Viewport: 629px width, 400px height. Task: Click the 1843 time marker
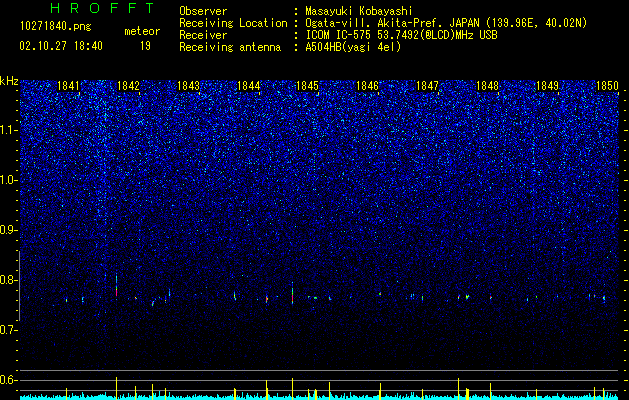tap(189, 86)
